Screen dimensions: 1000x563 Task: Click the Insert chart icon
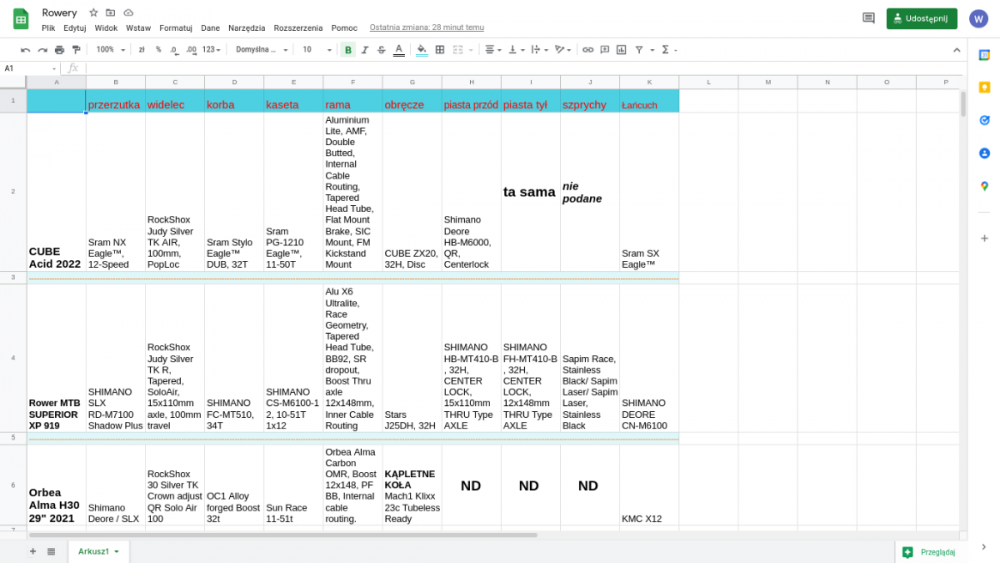(x=622, y=49)
